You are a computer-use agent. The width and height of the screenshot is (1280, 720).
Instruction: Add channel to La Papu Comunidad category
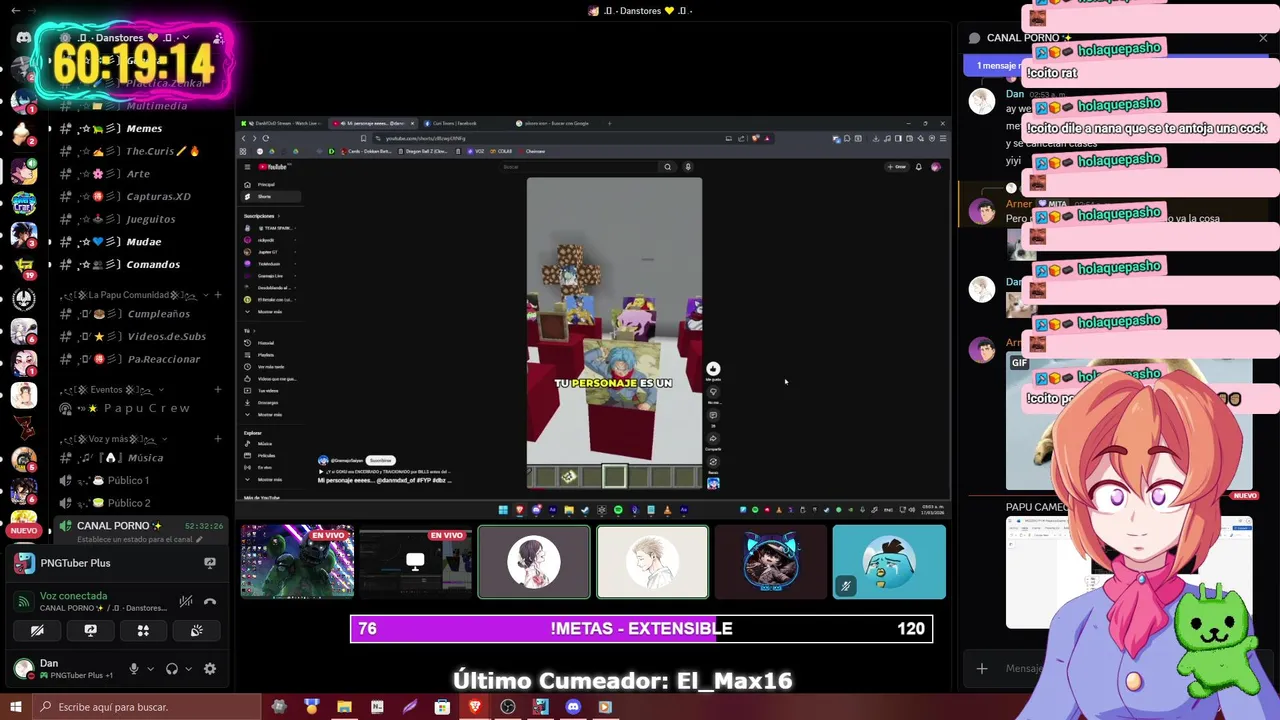click(218, 295)
